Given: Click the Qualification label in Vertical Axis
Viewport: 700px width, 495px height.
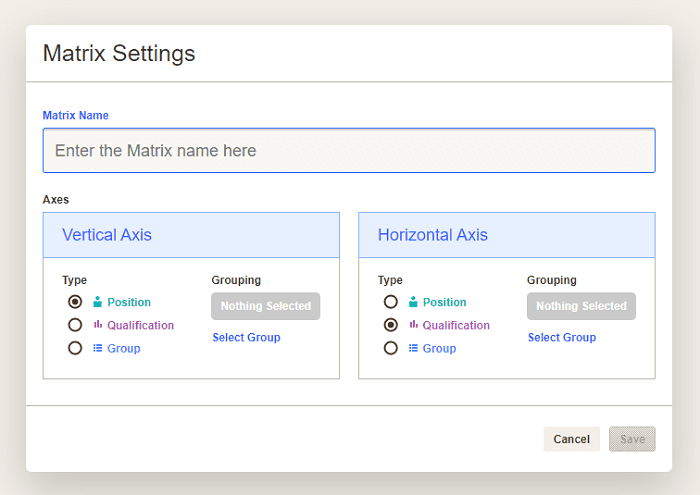Looking at the screenshot, I should point(140,325).
